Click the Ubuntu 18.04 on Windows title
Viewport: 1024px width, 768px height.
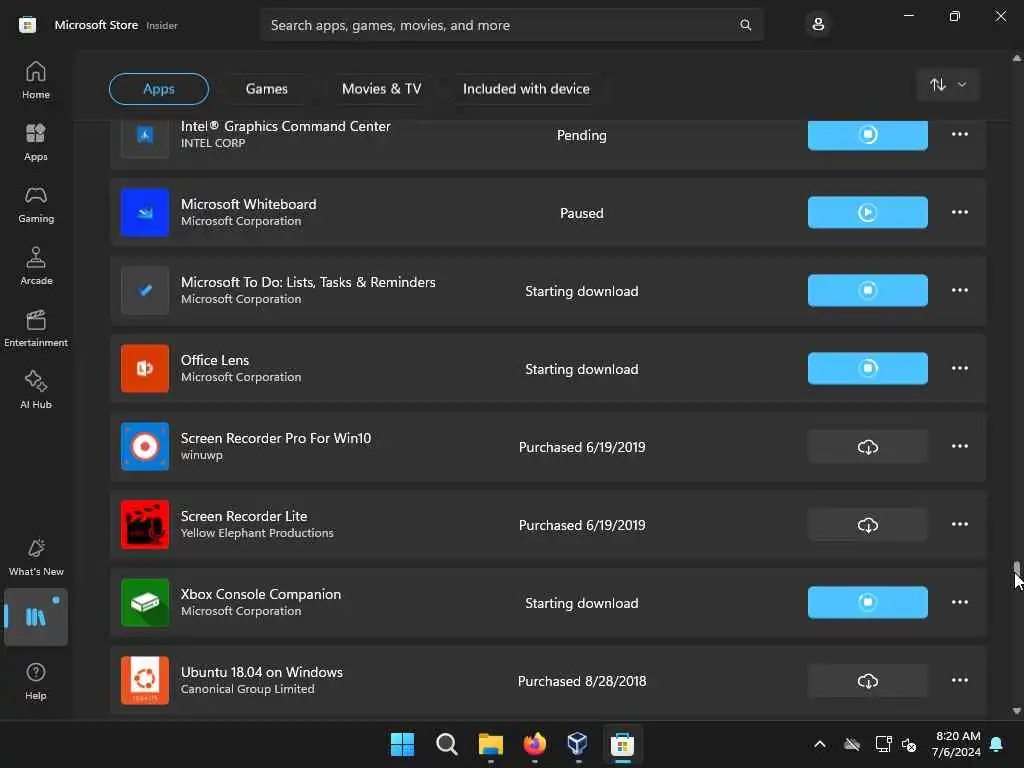point(261,672)
